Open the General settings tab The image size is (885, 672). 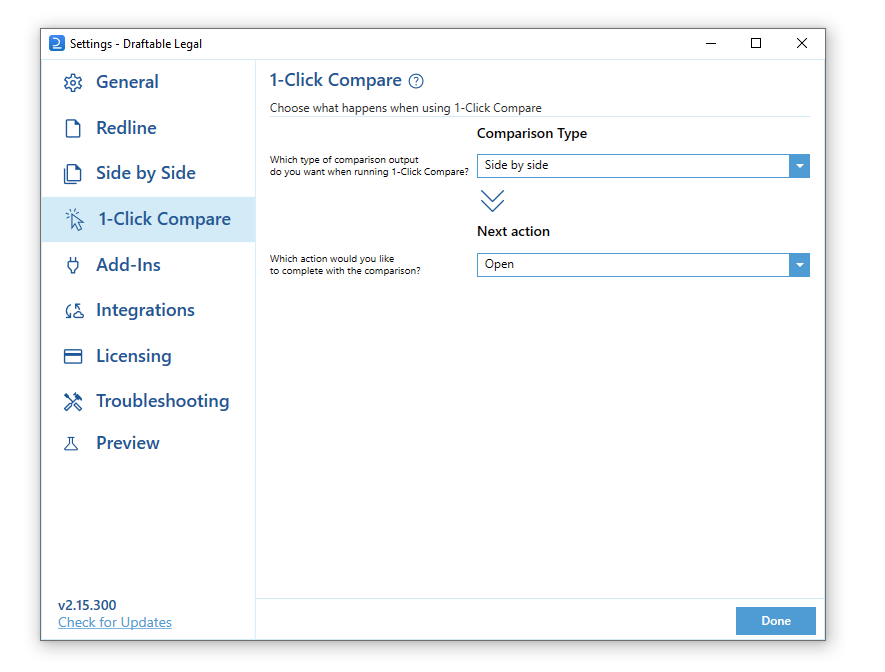[x=148, y=82]
